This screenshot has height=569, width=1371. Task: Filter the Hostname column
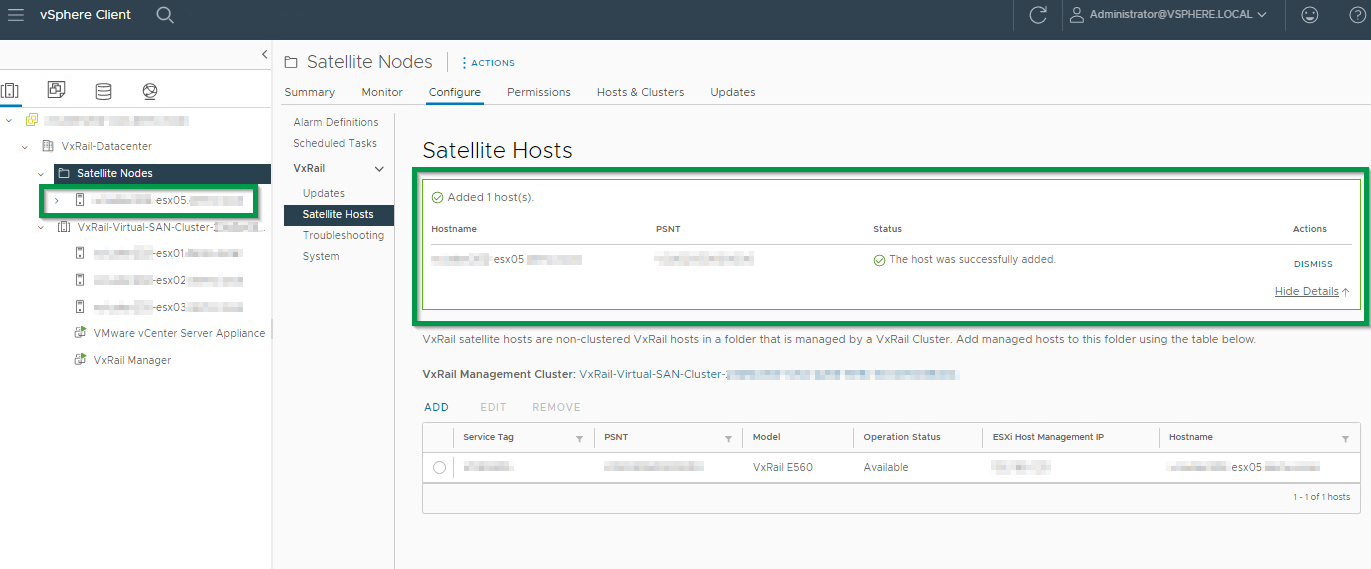click(1345, 438)
